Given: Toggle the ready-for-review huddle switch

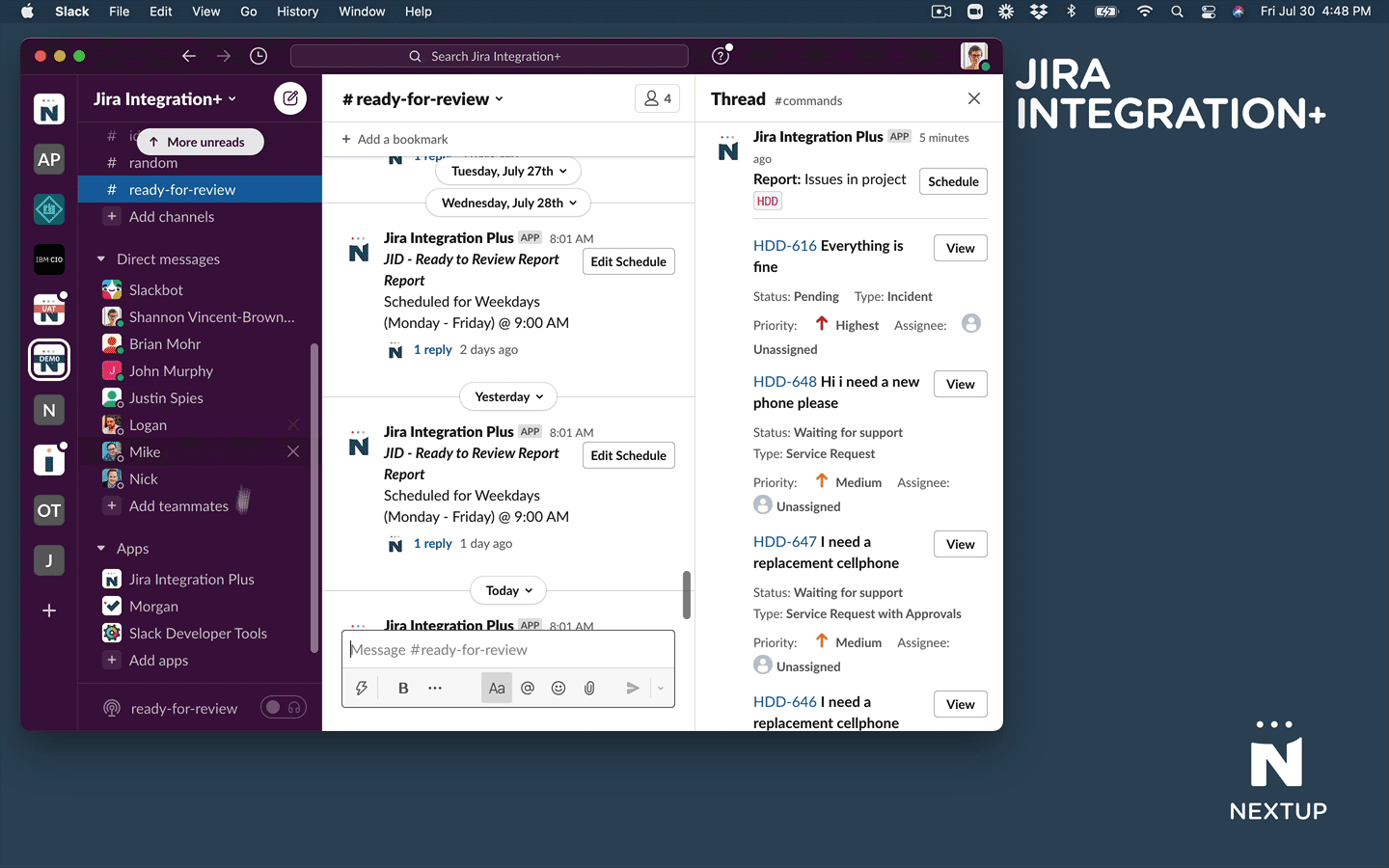Looking at the screenshot, I should pos(284,708).
